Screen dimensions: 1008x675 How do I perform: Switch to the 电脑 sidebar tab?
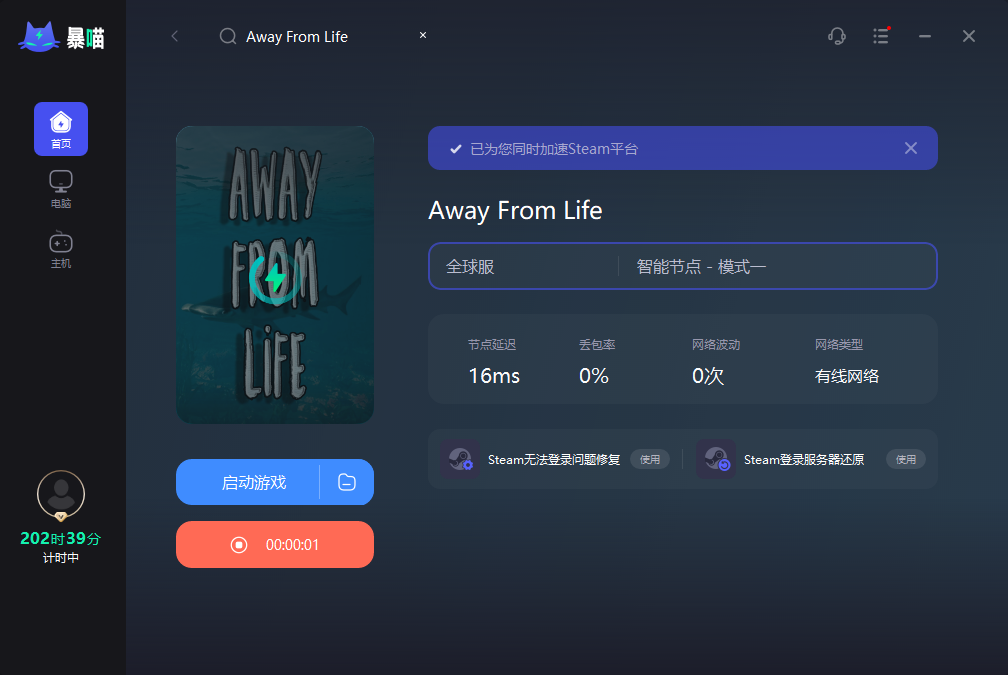[61, 189]
